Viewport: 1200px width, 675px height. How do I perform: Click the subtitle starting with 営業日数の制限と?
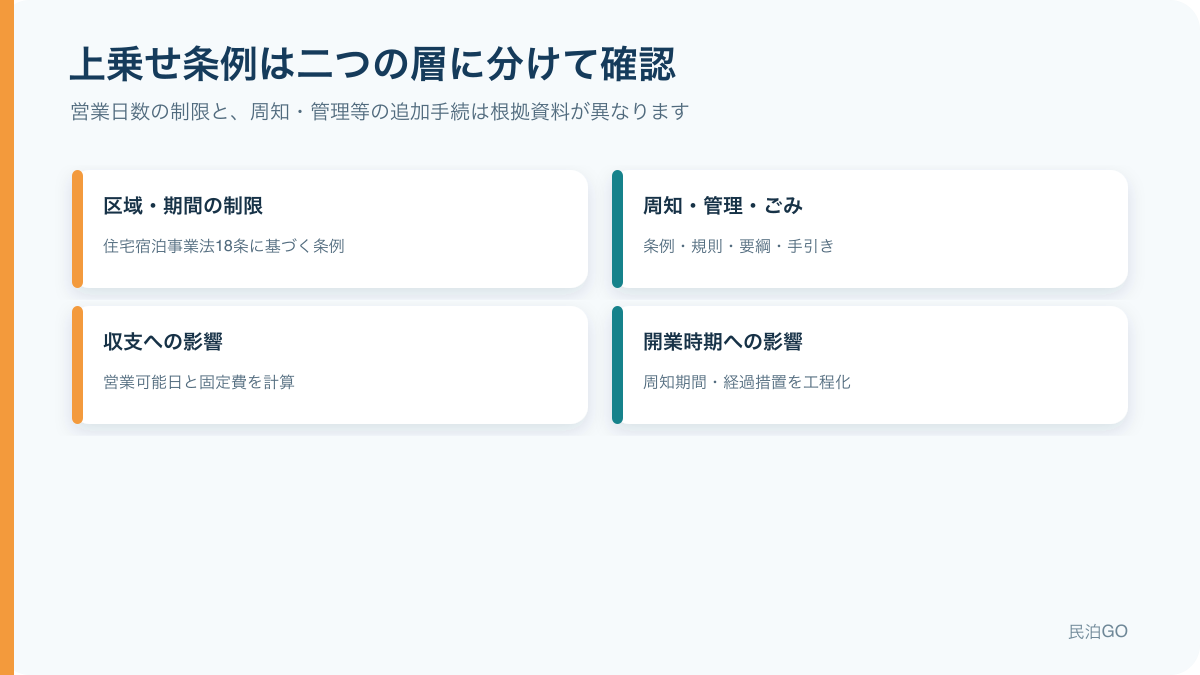pos(380,111)
